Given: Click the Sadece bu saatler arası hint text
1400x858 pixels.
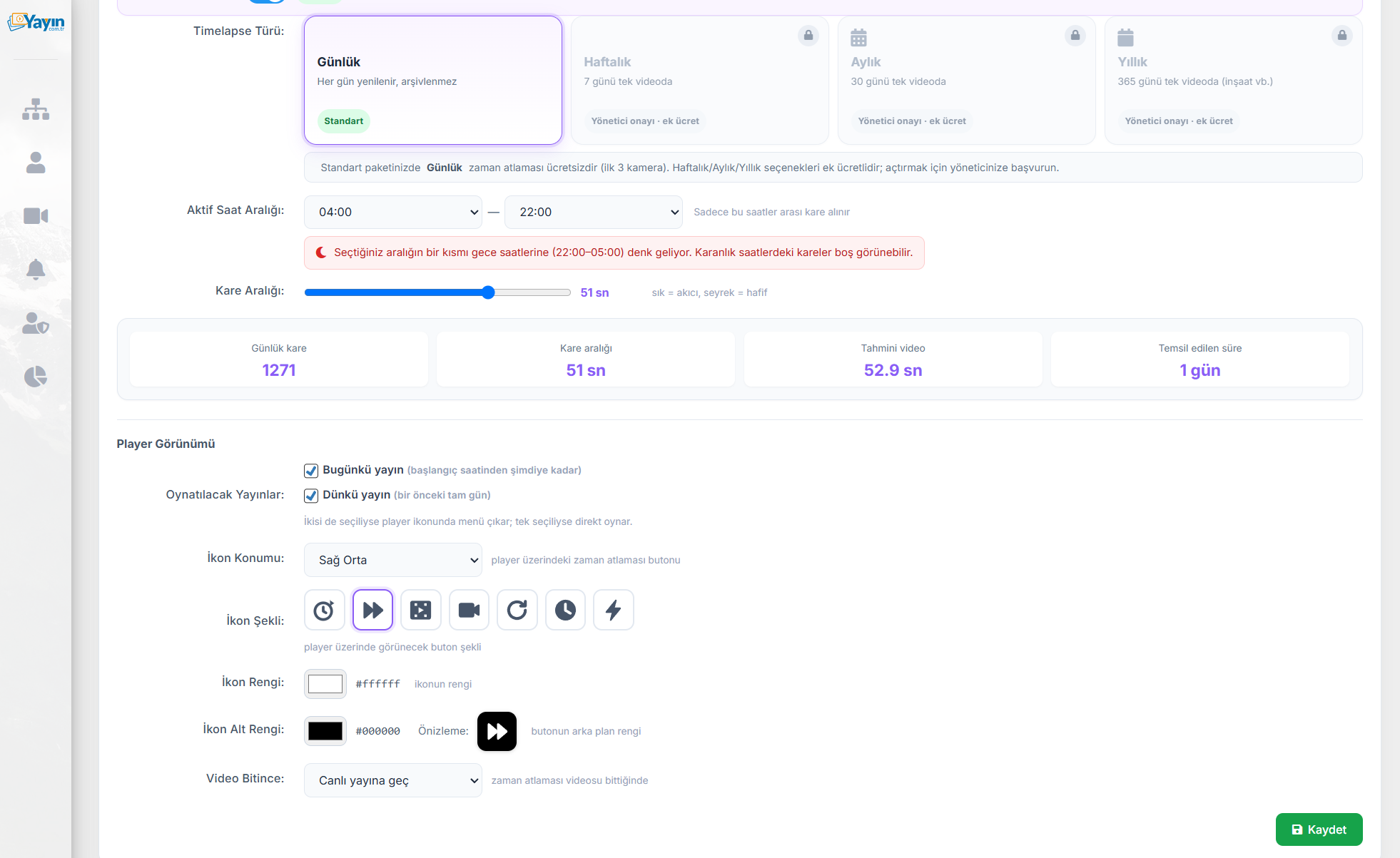Looking at the screenshot, I should pos(771,212).
